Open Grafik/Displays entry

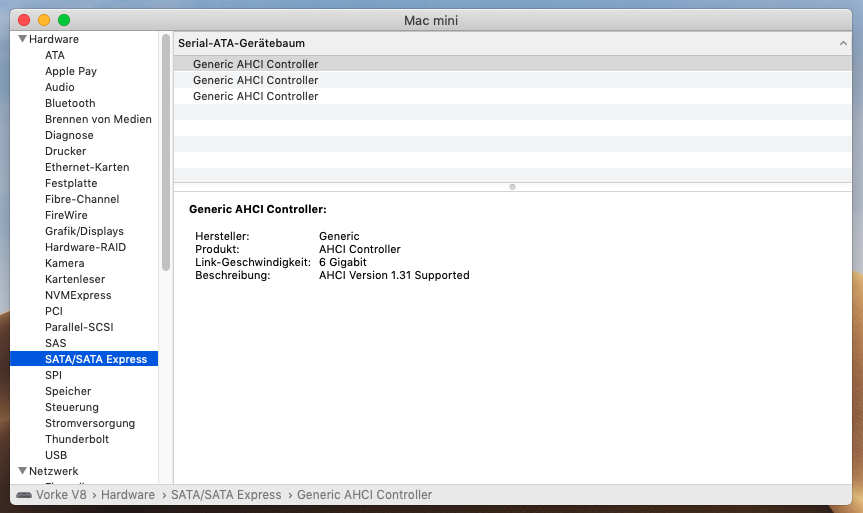point(84,231)
